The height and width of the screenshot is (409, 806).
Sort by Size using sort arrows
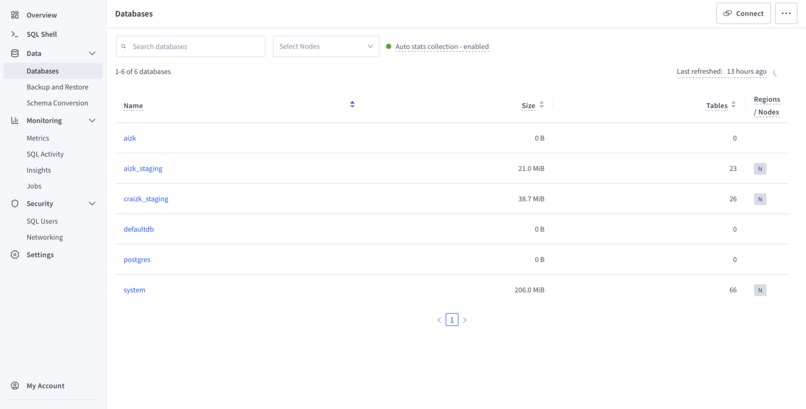tap(541, 104)
